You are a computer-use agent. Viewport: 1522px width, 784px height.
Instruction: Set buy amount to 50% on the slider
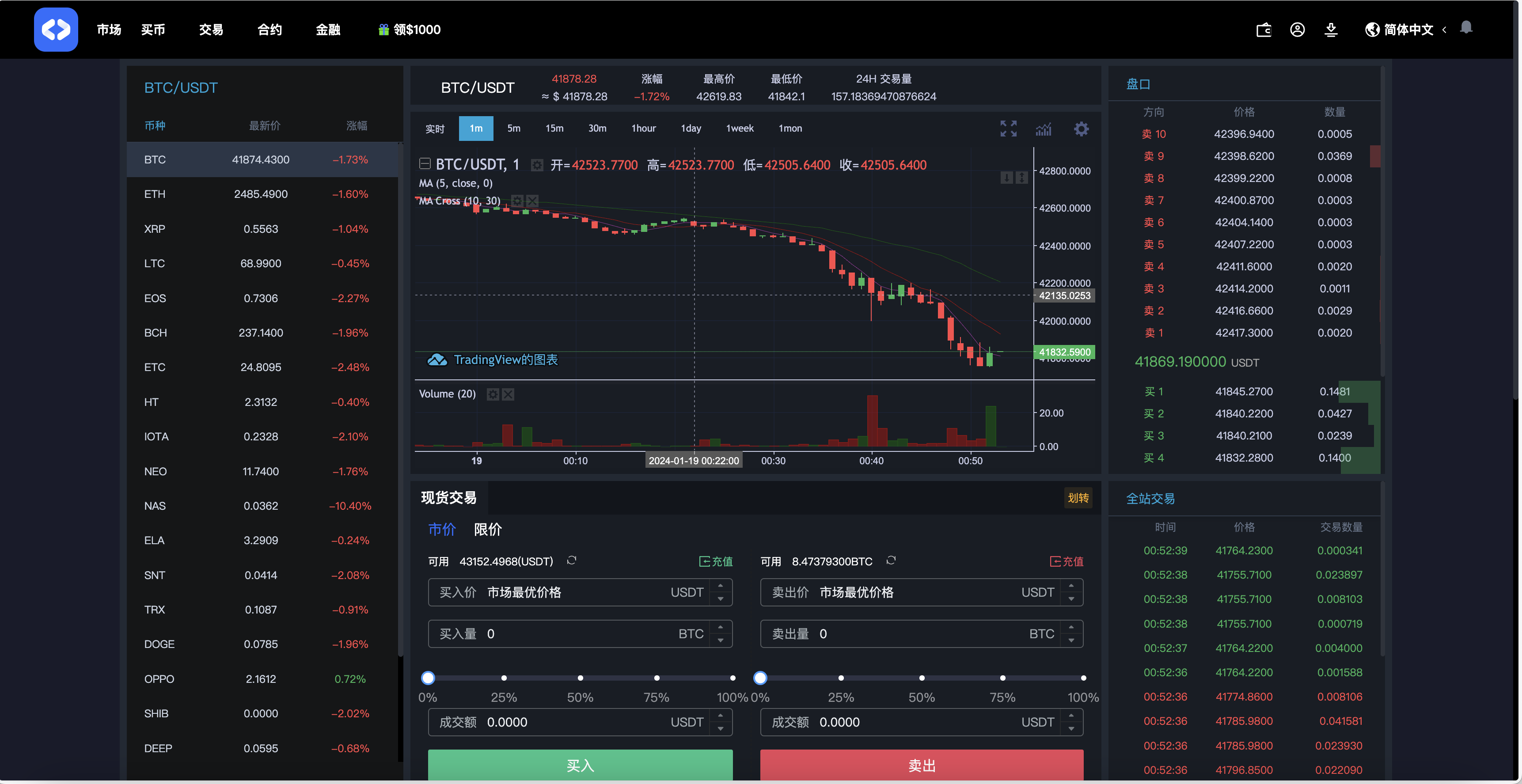[x=581, y=678]
